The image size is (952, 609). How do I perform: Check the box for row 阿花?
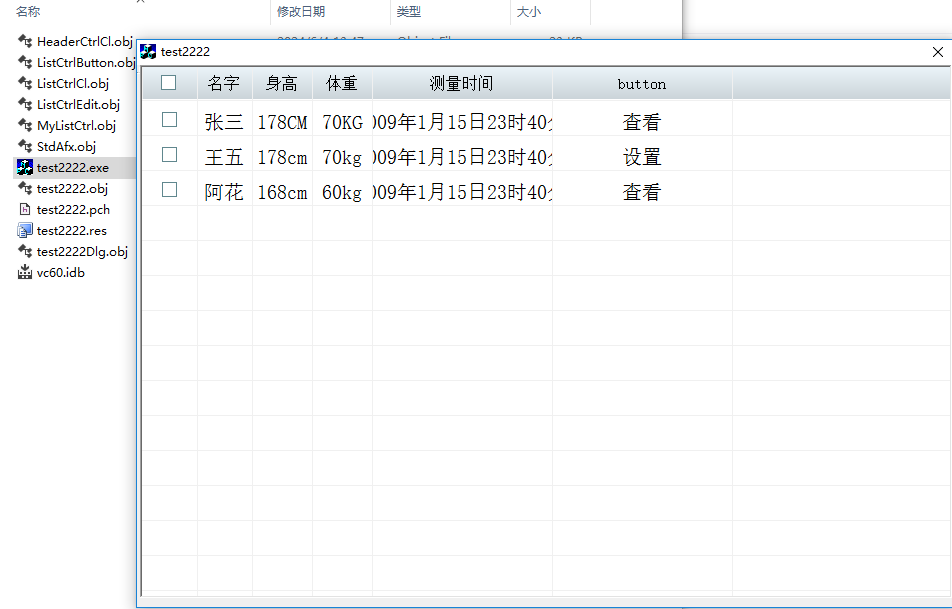[169, 190]
